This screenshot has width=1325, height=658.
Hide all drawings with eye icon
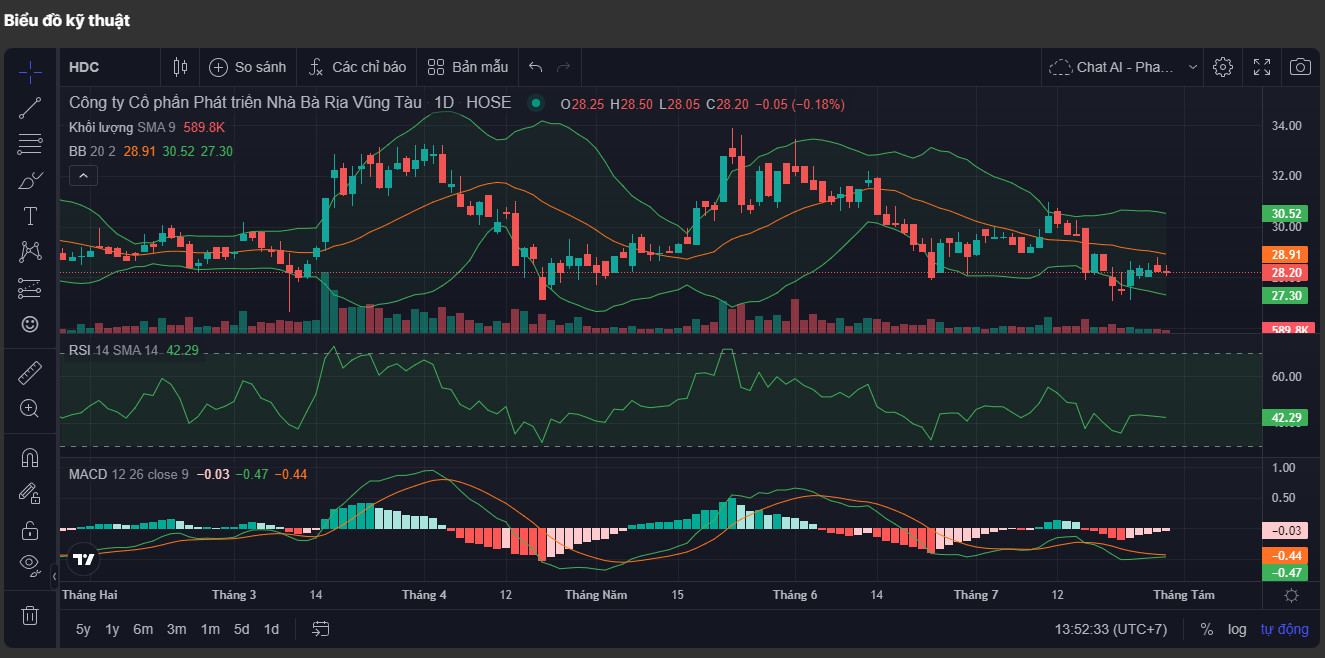click(30, 564)
